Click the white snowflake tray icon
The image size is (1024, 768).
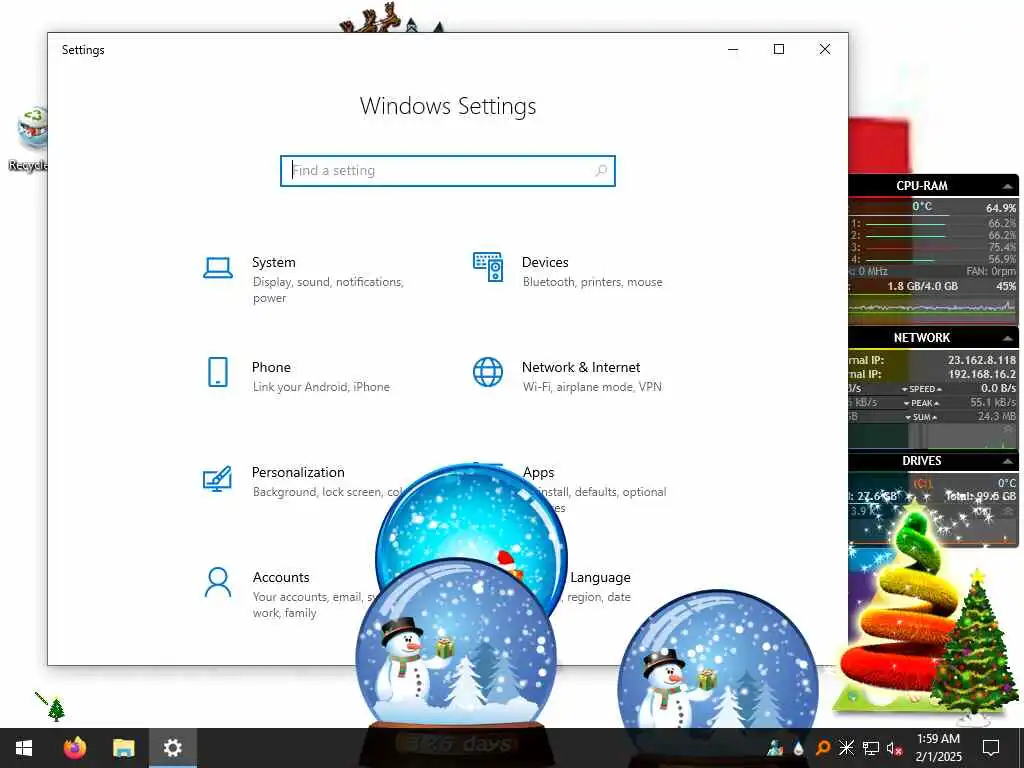pos(846,748)
